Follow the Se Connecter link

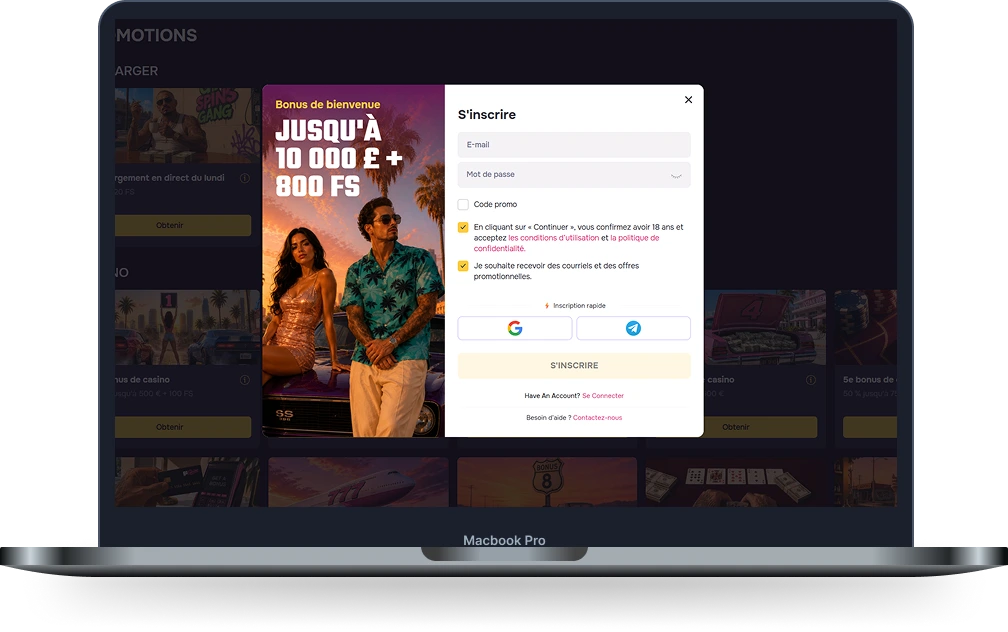(603, 395)
